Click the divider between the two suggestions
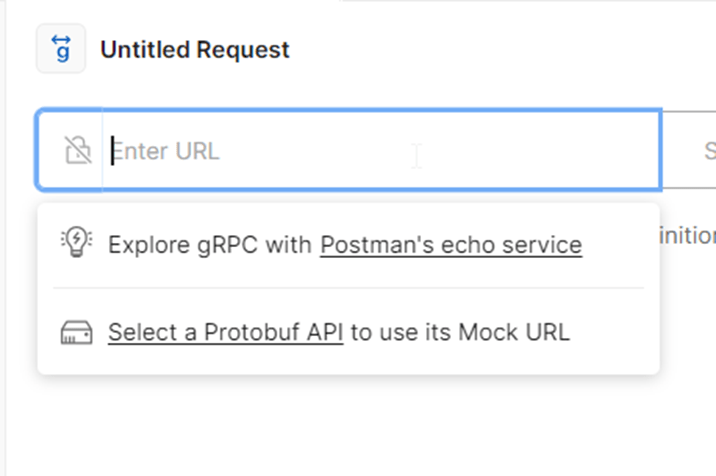The width and height of the screenshot is (716, 476). (x=348, y=288)
